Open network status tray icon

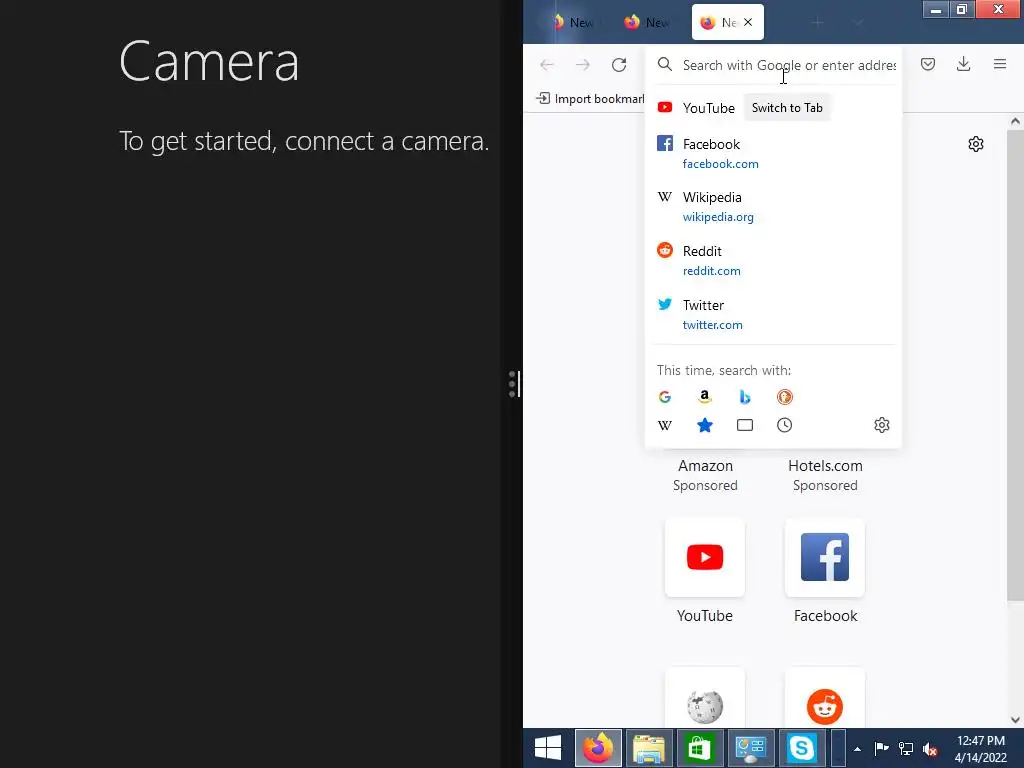pos(906,749)
